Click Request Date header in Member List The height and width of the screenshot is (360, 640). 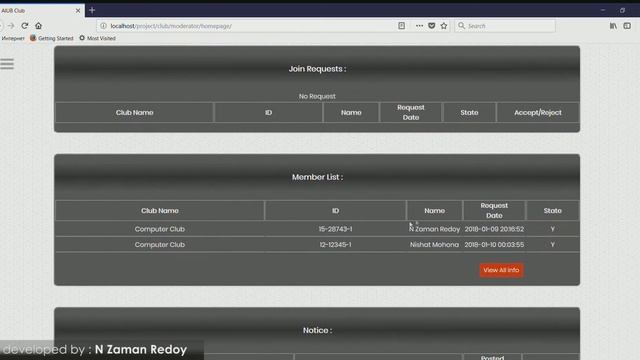coord(494,211)
